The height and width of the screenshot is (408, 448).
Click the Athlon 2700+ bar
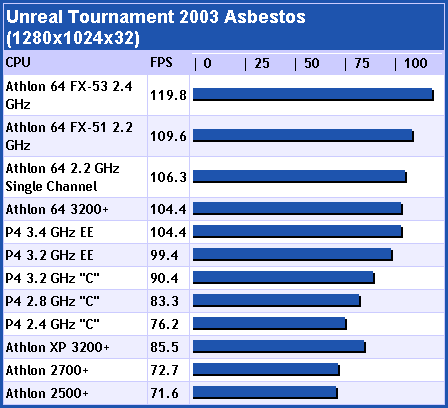[x=266, y=370]
